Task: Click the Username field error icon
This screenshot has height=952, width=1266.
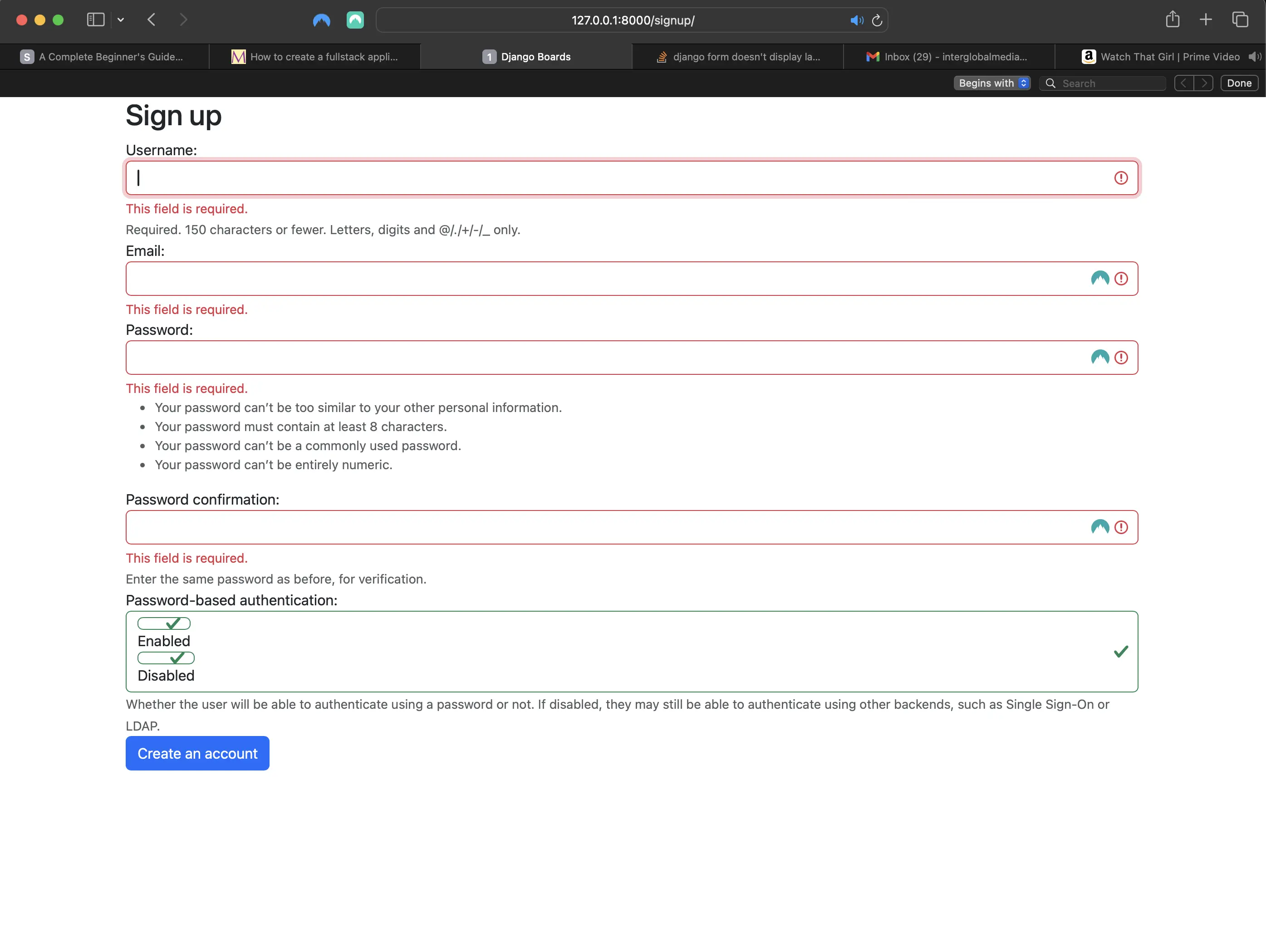Action: [1121, 178]
